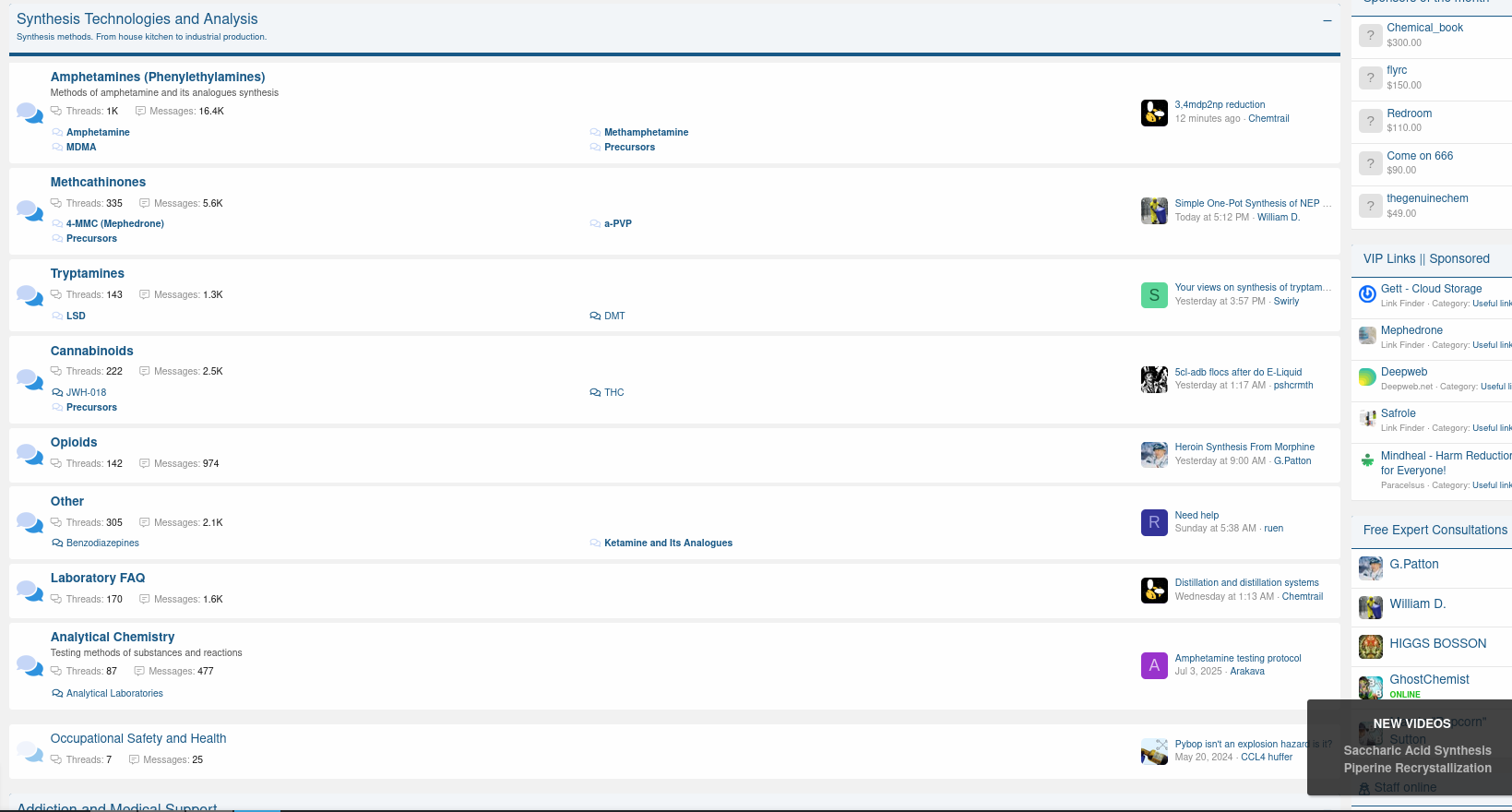Viewport: 1512px width, 812px height.
Task: Go to the Analytical Laboratories subforum
Action: [x=114, y=693]
